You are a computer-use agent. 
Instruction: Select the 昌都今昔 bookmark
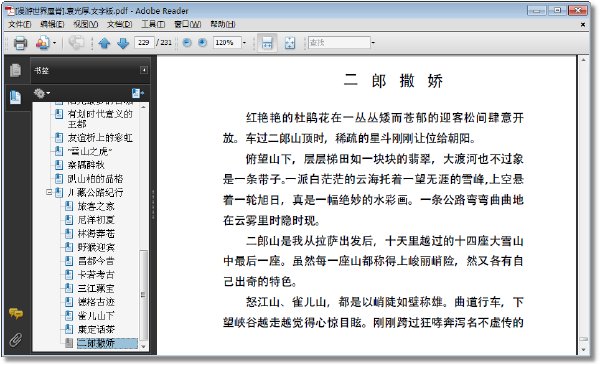pyautogui.click(x=96, y=261)
